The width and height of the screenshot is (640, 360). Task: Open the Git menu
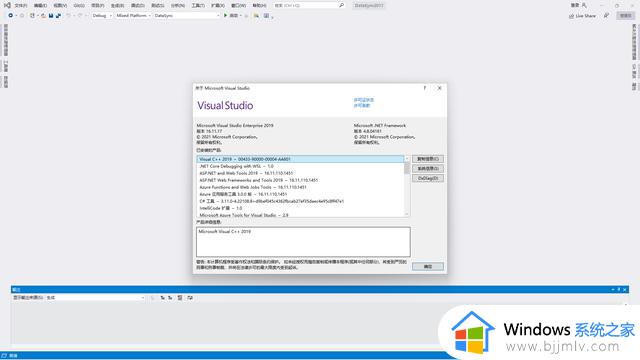[79, 5]
